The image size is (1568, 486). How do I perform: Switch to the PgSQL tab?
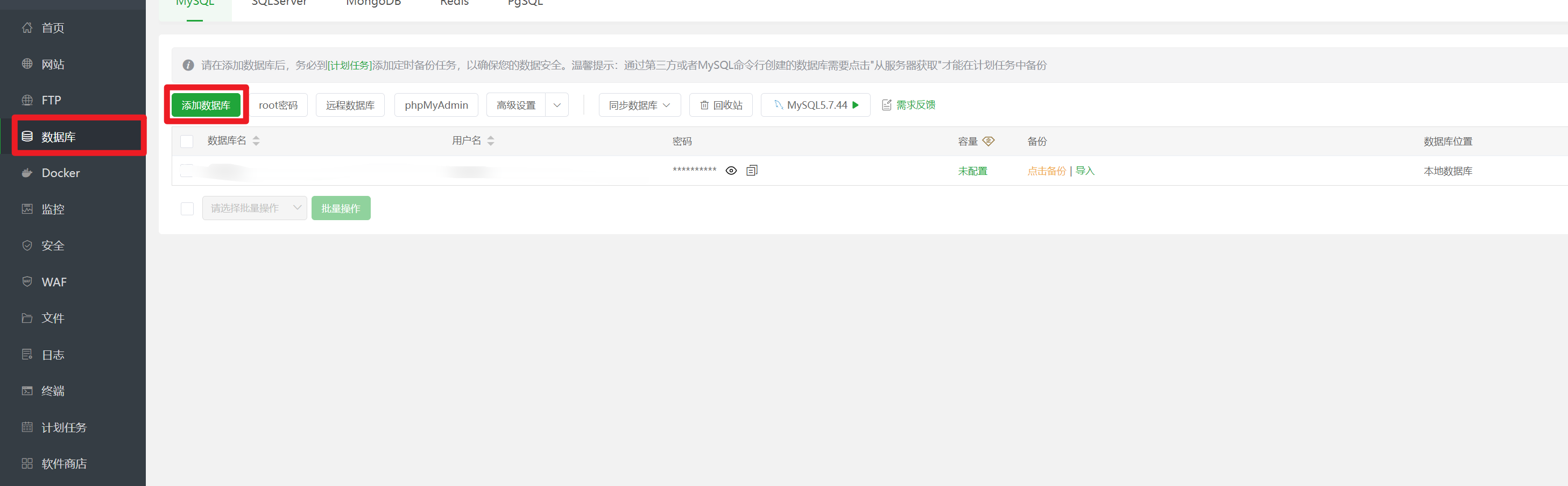tap(525, 5)
